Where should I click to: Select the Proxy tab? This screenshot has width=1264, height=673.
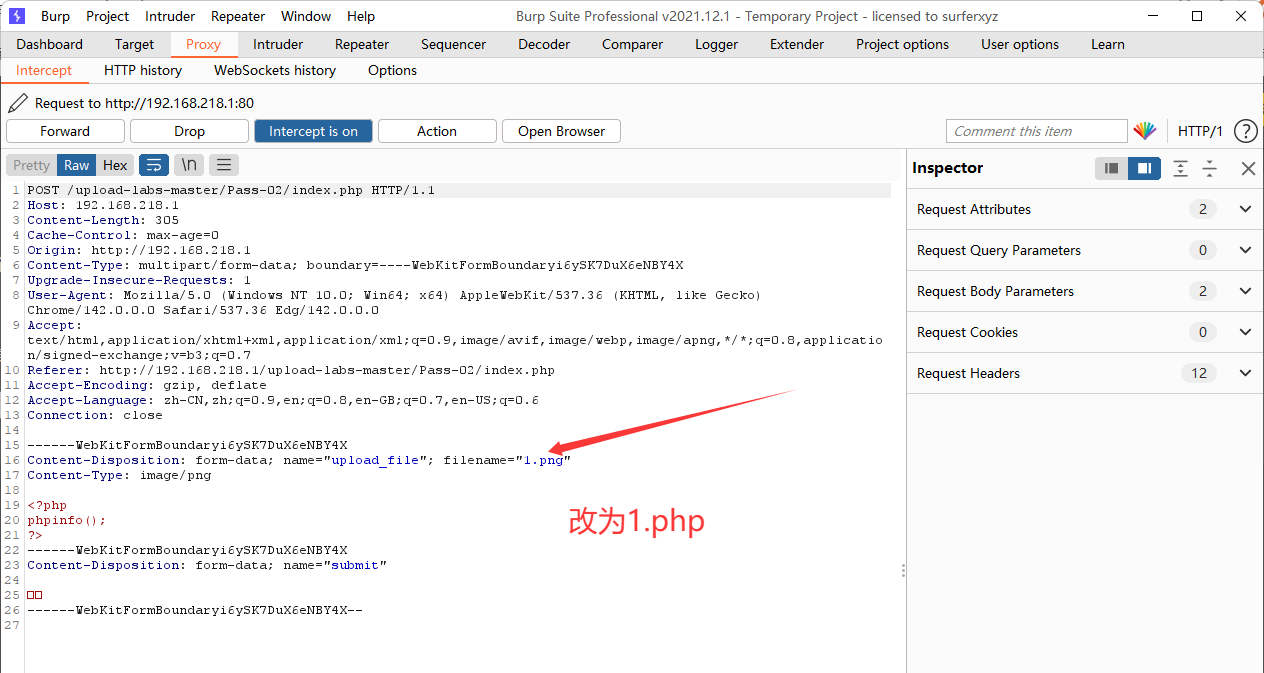pyautogui.click(x=203, y=44)
